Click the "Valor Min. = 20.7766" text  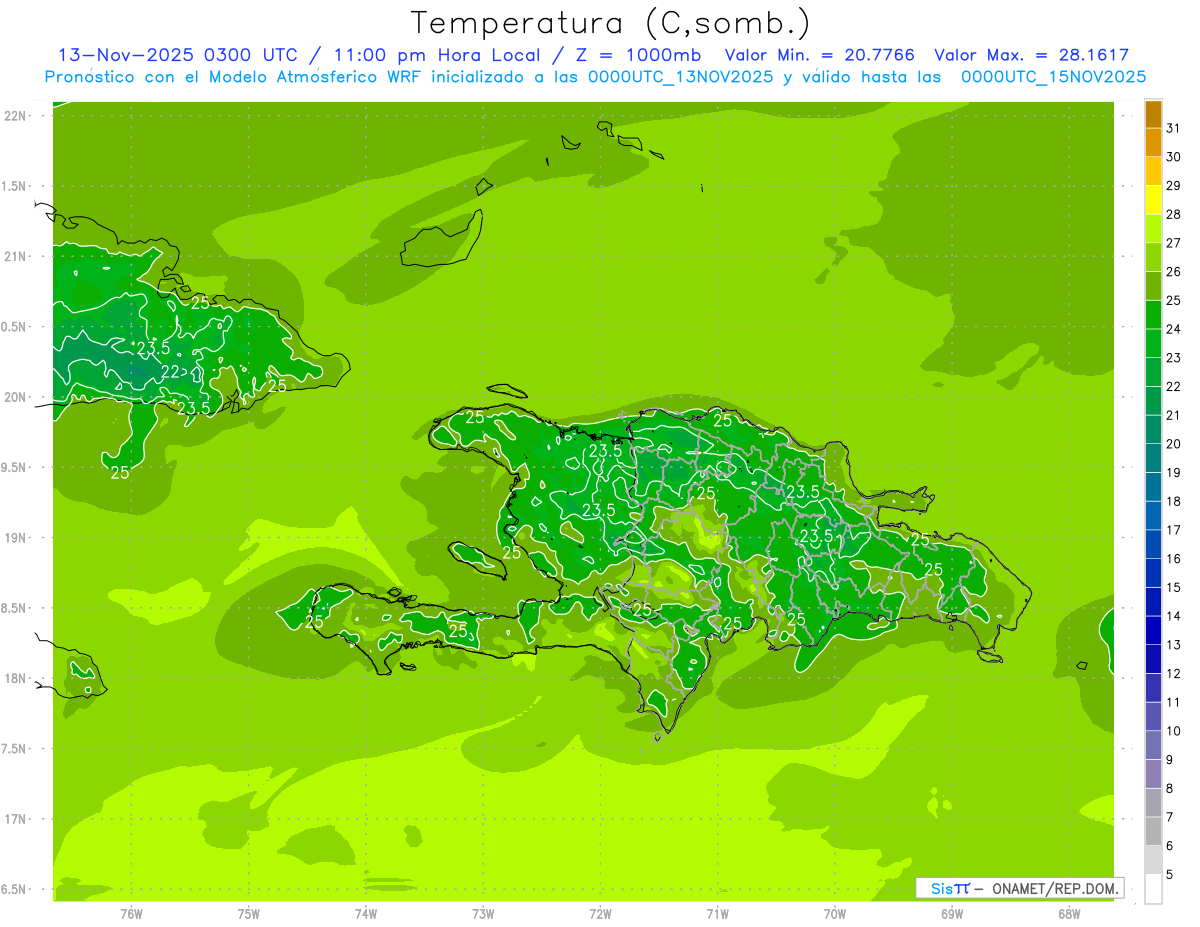tap(819, 55)
